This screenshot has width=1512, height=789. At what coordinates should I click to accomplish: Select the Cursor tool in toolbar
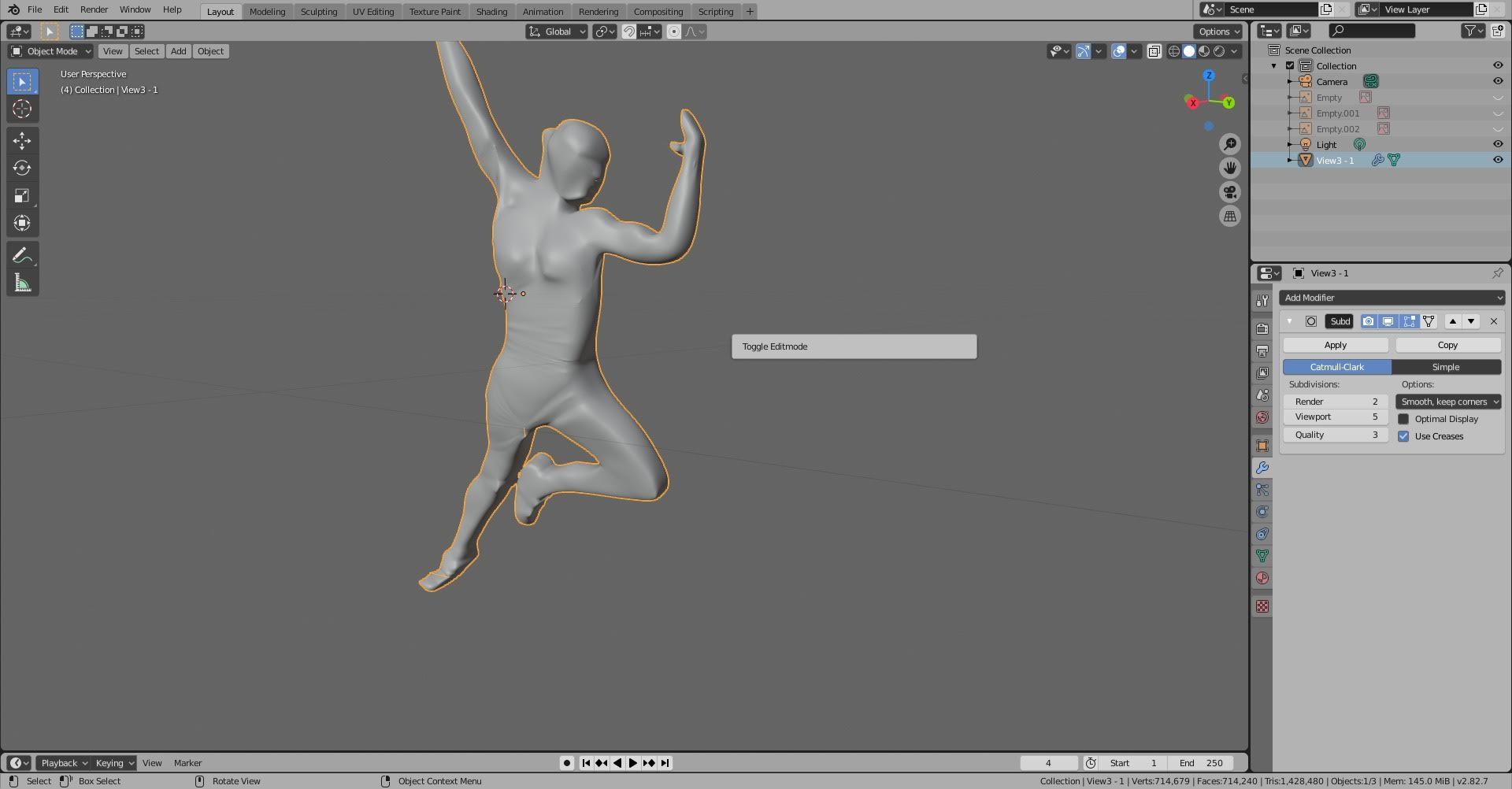pos(22,109)
